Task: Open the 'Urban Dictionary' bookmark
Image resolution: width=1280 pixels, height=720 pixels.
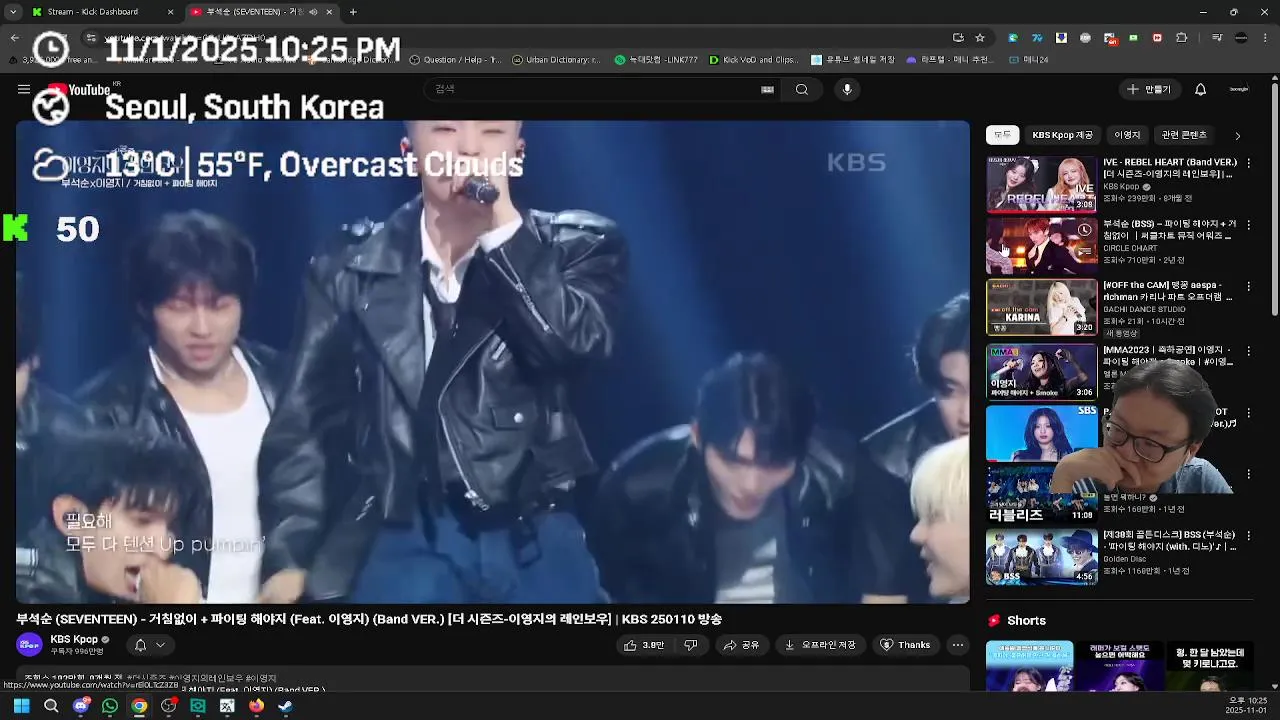Action: (556, 60)
